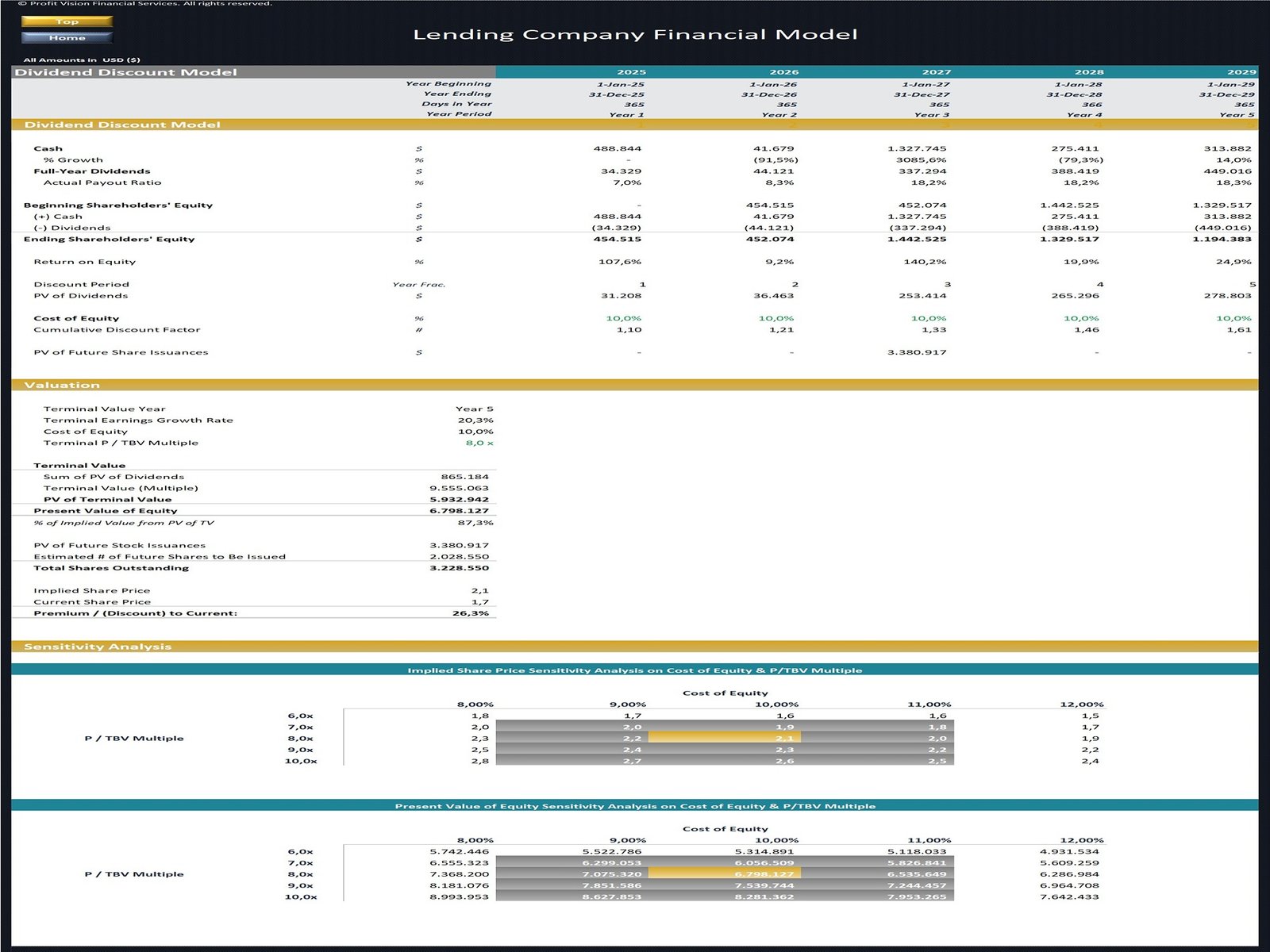Select 10,0x row label in Present Value sensitivity table
The width and height of the screenshot is (1270, 952).
[301, 896]
